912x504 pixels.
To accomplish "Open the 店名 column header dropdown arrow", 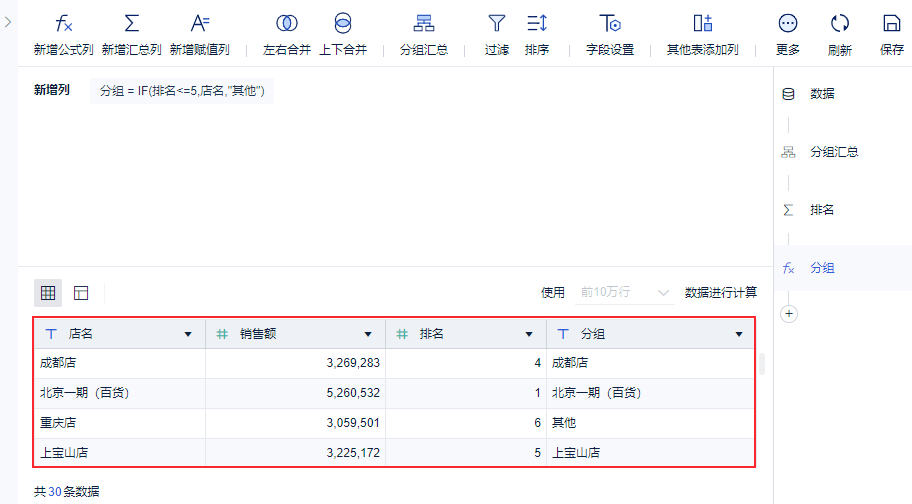I will (188, 334).
